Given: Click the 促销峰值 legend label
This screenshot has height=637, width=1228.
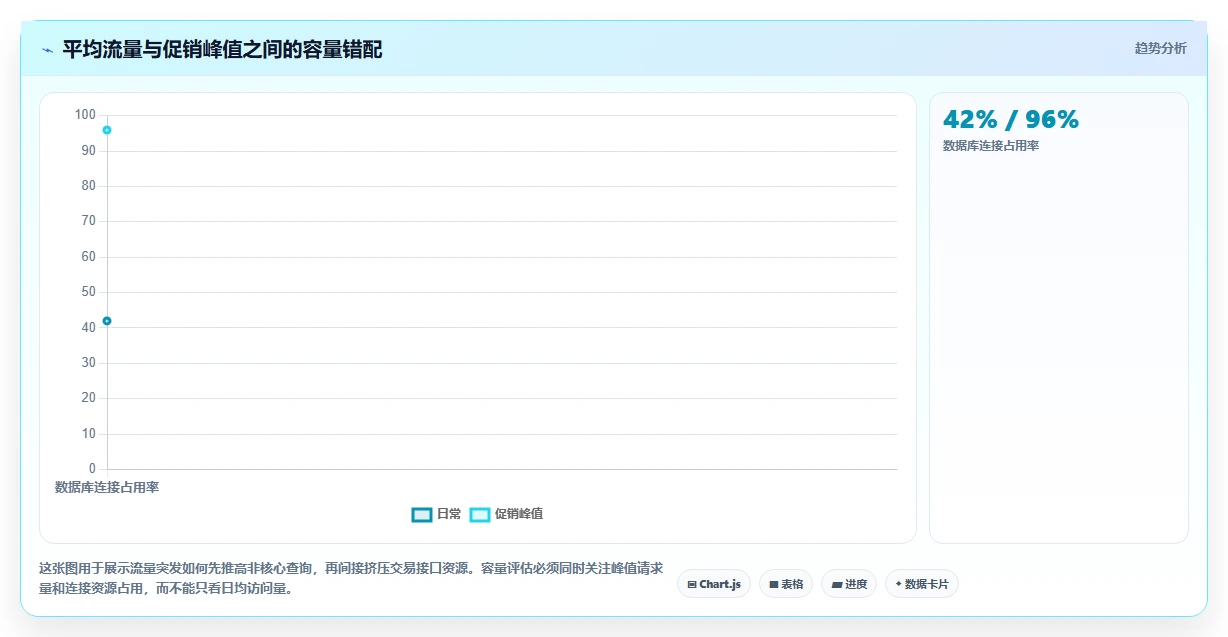Looking at the screenshot, I should pos(519,514).
